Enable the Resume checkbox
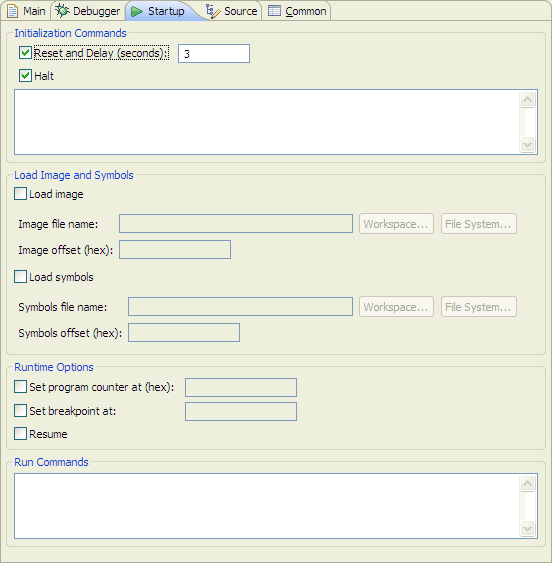This screenshot has width=552, height=563. point(20,434)
